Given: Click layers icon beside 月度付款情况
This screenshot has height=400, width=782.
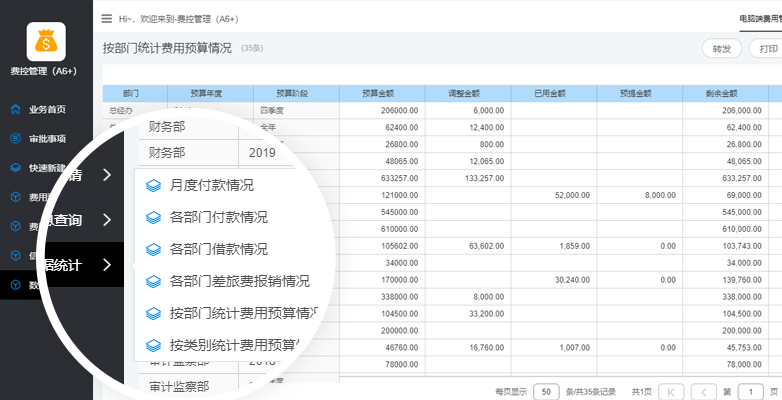Looking at the screenshot, I should pyautogui.click(x=153, y=185).
